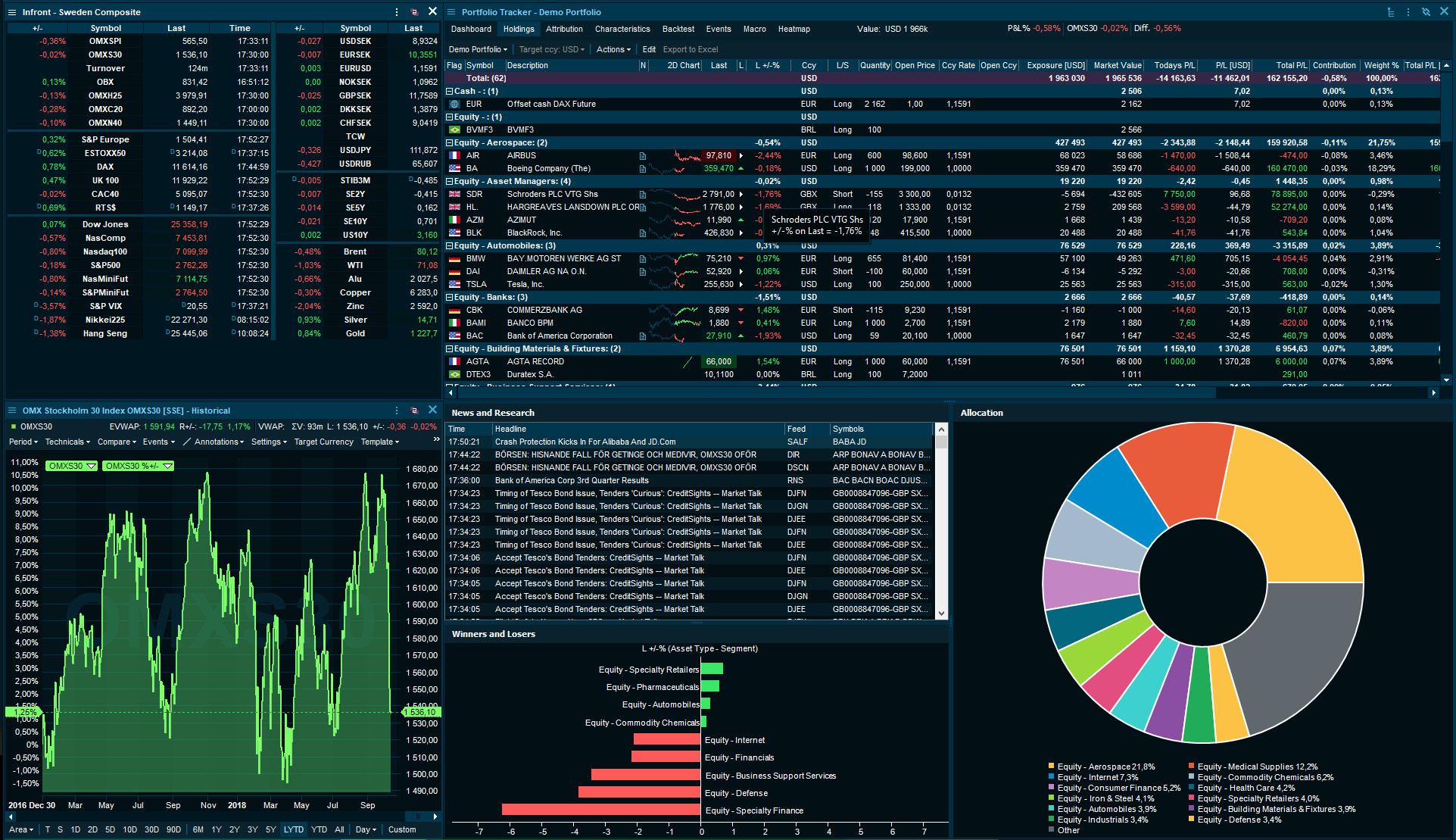Select the annotation line drawing tool
The height and width of the screenshot is (840, 1456).
pos(186,442)
